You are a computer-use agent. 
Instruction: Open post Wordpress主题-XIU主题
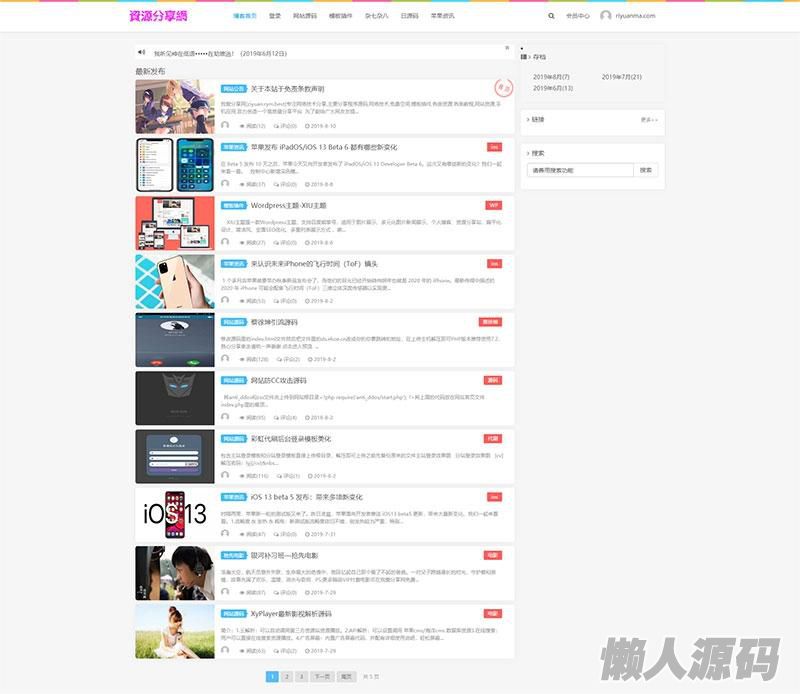[x=288, y=205]
